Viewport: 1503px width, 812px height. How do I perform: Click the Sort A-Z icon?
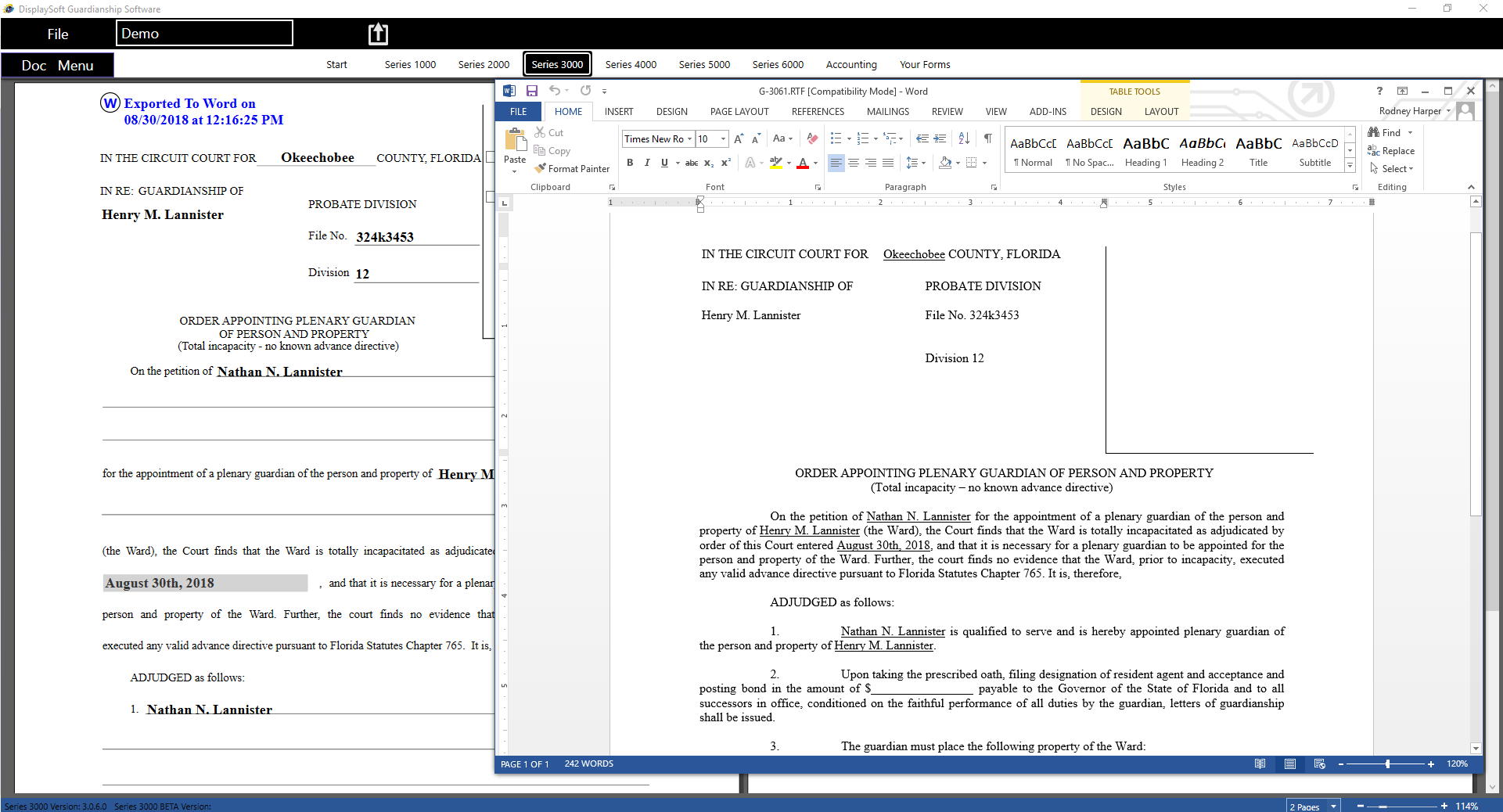964,138
